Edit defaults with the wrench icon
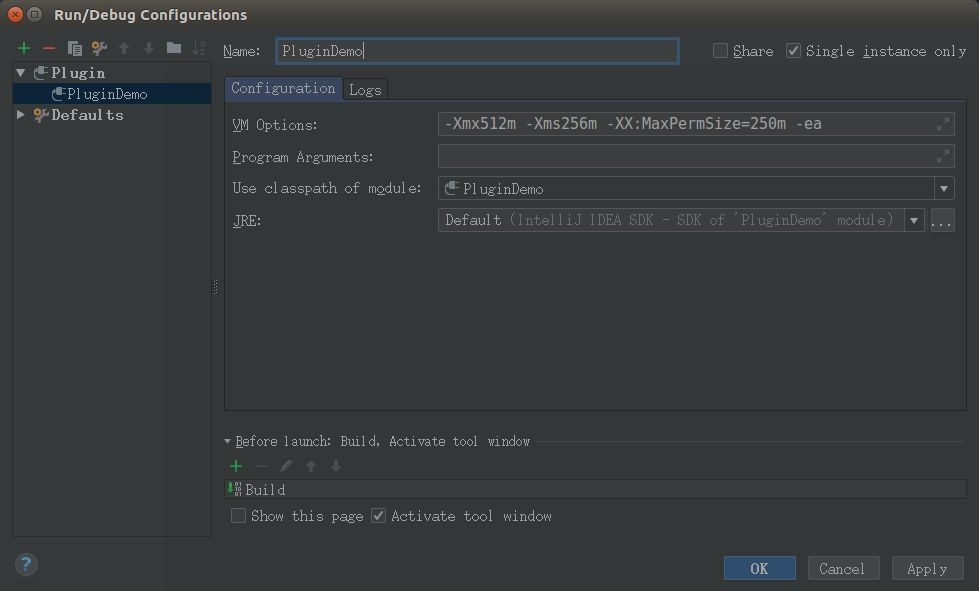979x591 pixels. click(x=99, y=48)
